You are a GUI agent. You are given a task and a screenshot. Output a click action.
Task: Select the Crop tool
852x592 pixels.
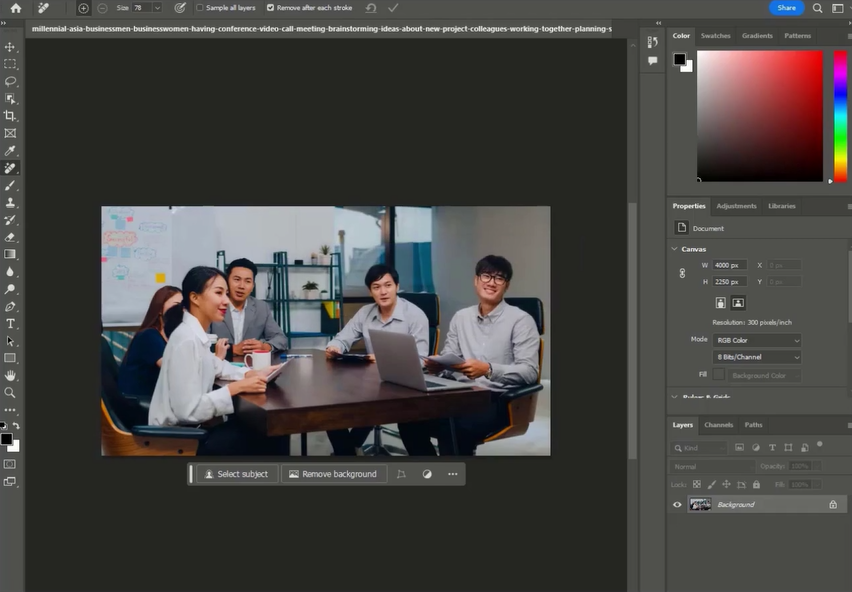(x=10, y=116)
